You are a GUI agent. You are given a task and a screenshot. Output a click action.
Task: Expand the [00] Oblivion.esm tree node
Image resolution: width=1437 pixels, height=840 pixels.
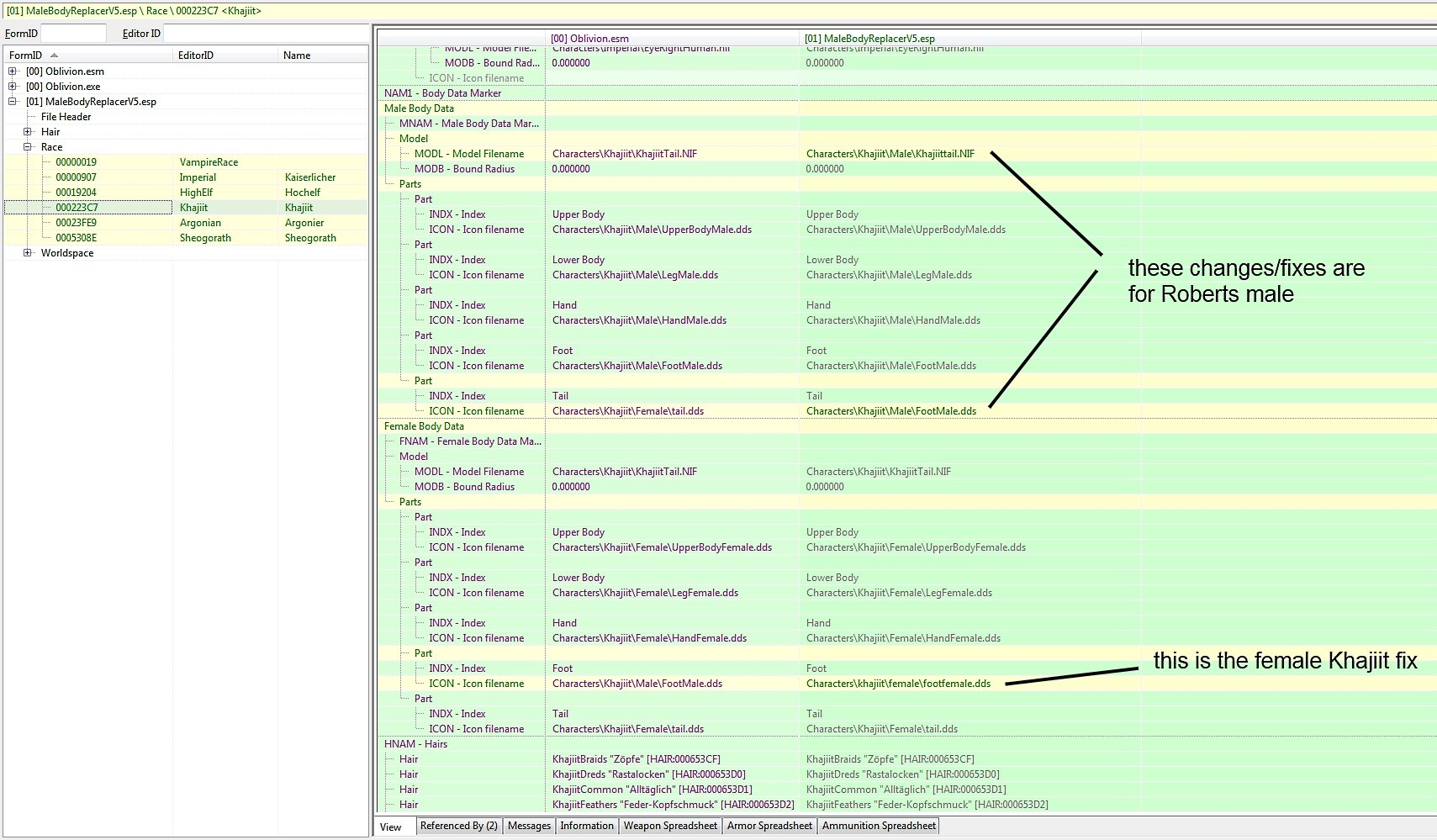coord(13,71)
